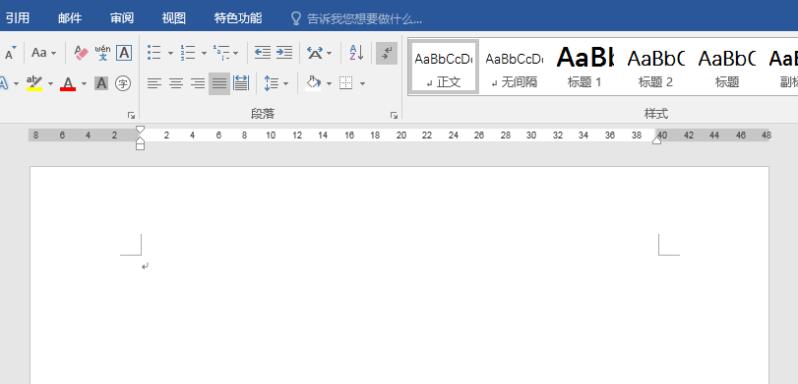Click the Bullets list icon

click(x=154, y=53)
